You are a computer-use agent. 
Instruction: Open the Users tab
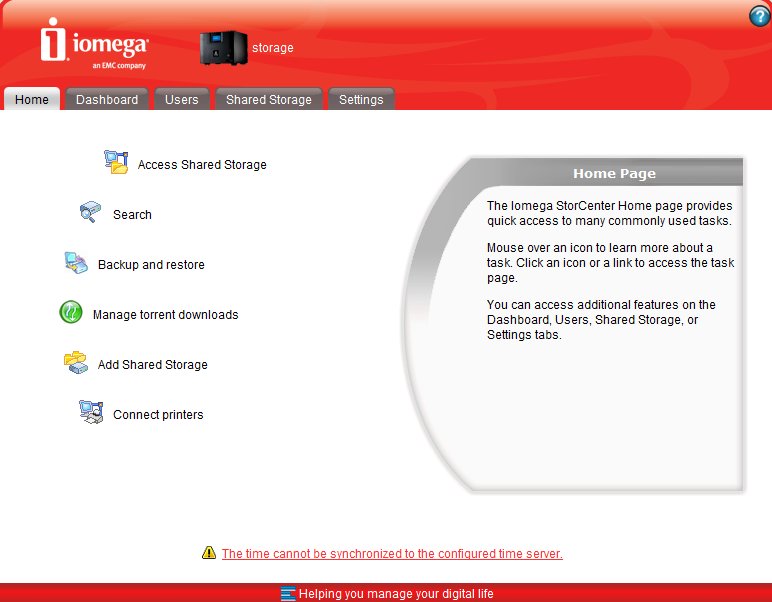coord(182,99)
